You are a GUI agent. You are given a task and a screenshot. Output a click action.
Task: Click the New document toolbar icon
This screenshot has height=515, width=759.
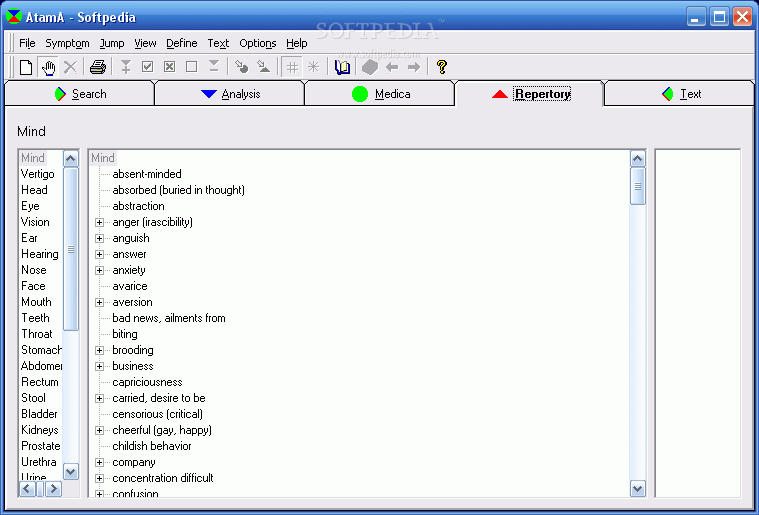(26, 67)
